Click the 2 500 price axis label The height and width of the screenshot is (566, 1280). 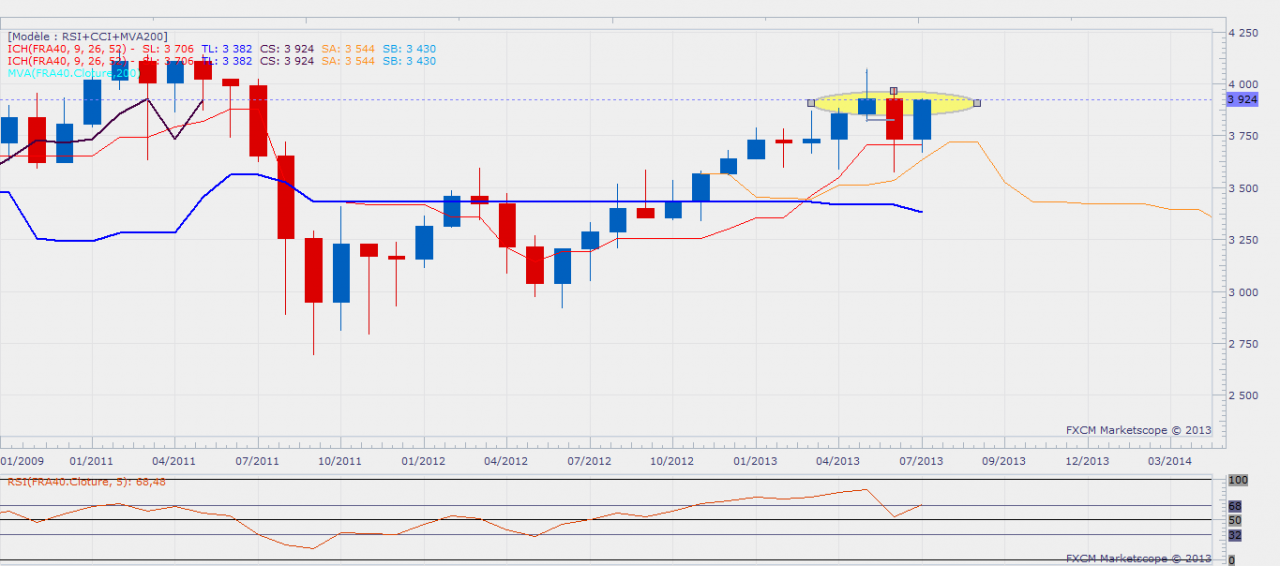1244,395
